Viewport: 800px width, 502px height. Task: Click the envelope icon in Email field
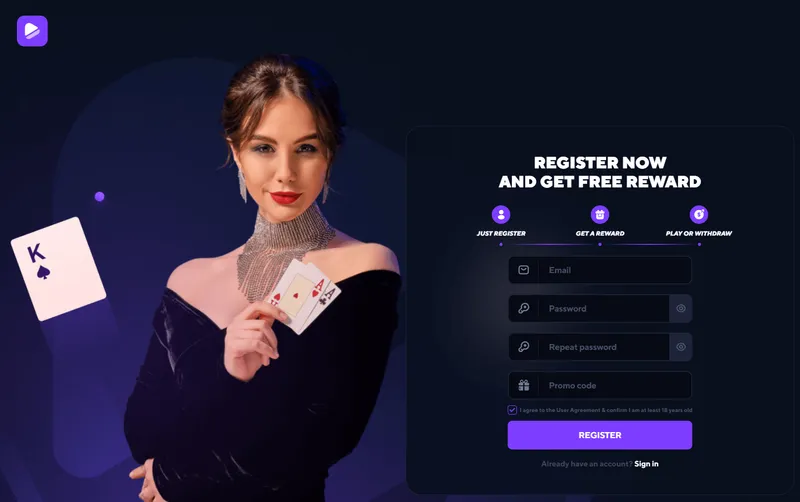(x=523, y=270)
